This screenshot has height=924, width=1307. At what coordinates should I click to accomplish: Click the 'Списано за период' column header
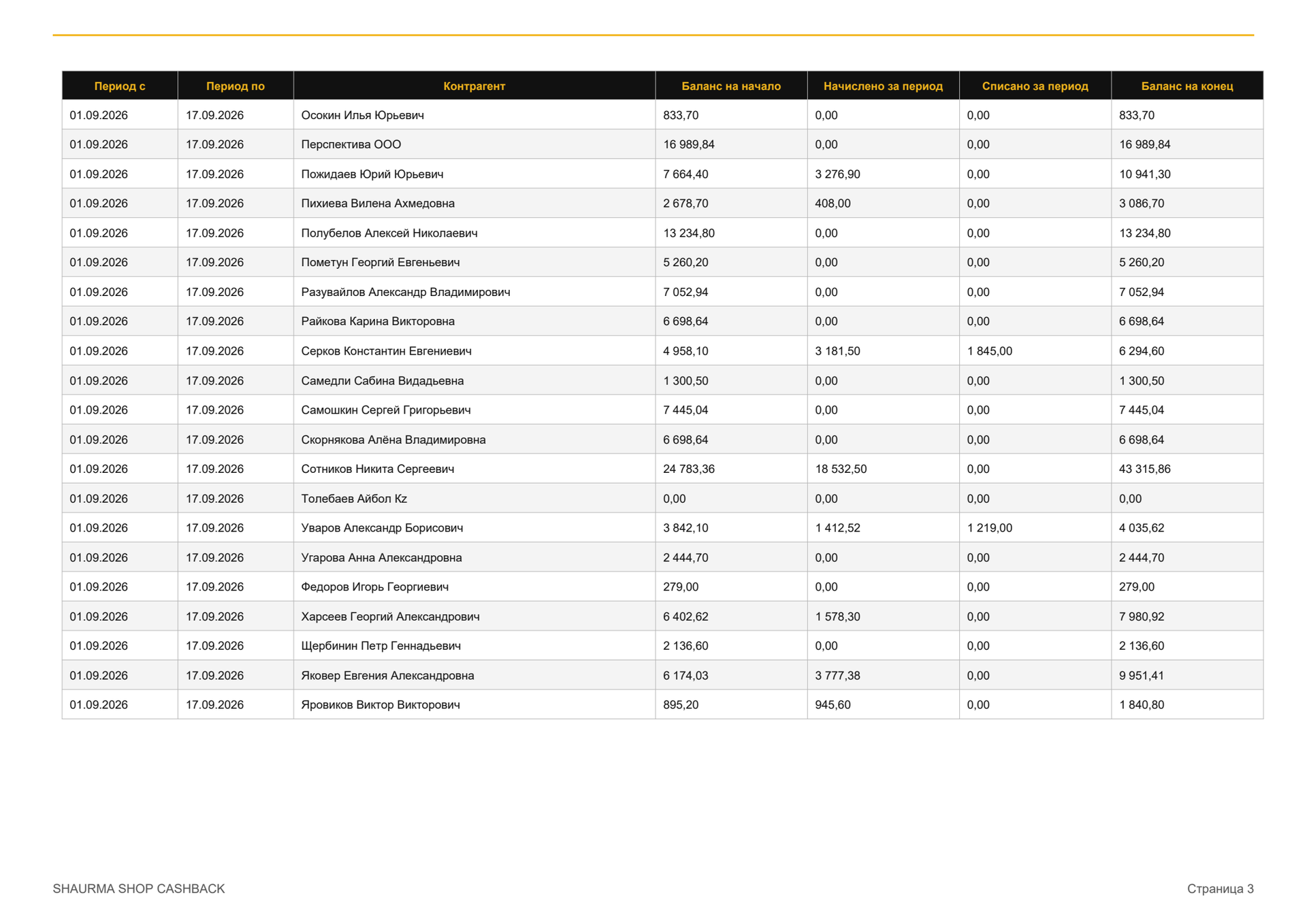1035,86
